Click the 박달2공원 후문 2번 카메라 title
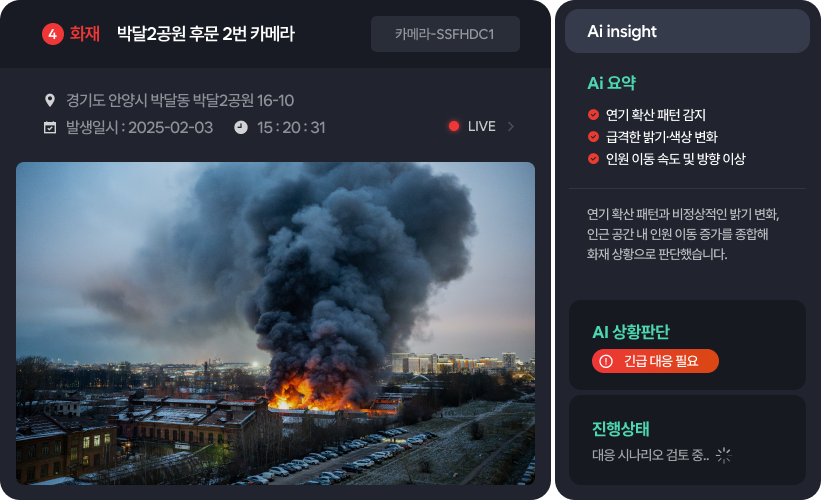The image size is (821, 500). (206, 34)
